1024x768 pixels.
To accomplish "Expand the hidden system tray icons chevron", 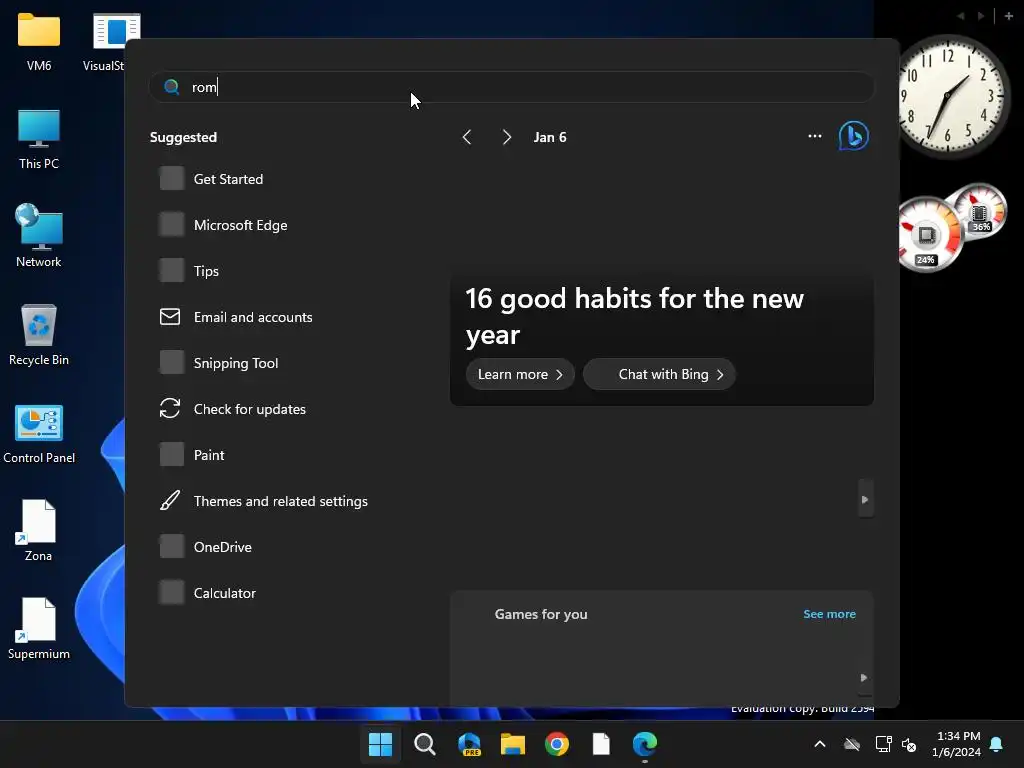I will tap(820, 744).
